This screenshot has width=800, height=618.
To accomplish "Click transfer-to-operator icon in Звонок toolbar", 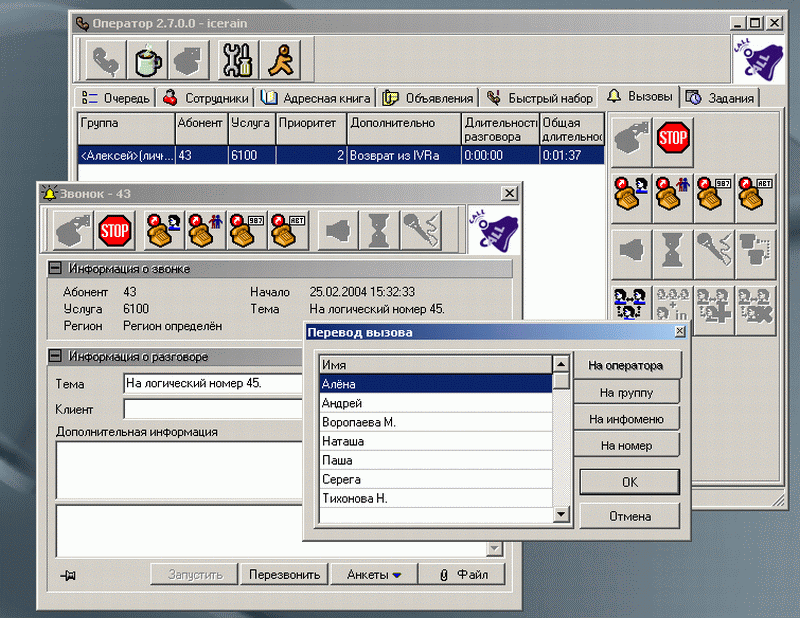I will 164,231.
